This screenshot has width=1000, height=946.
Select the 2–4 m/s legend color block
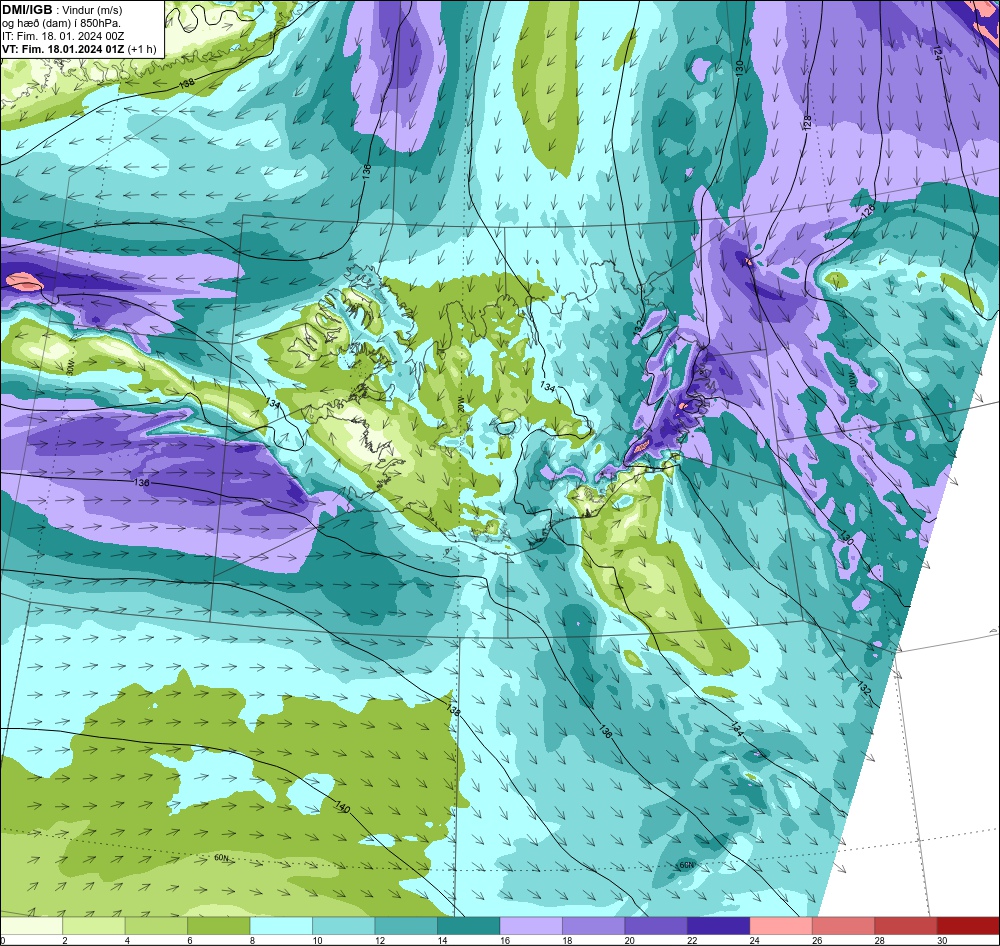(x=94, y=926)
